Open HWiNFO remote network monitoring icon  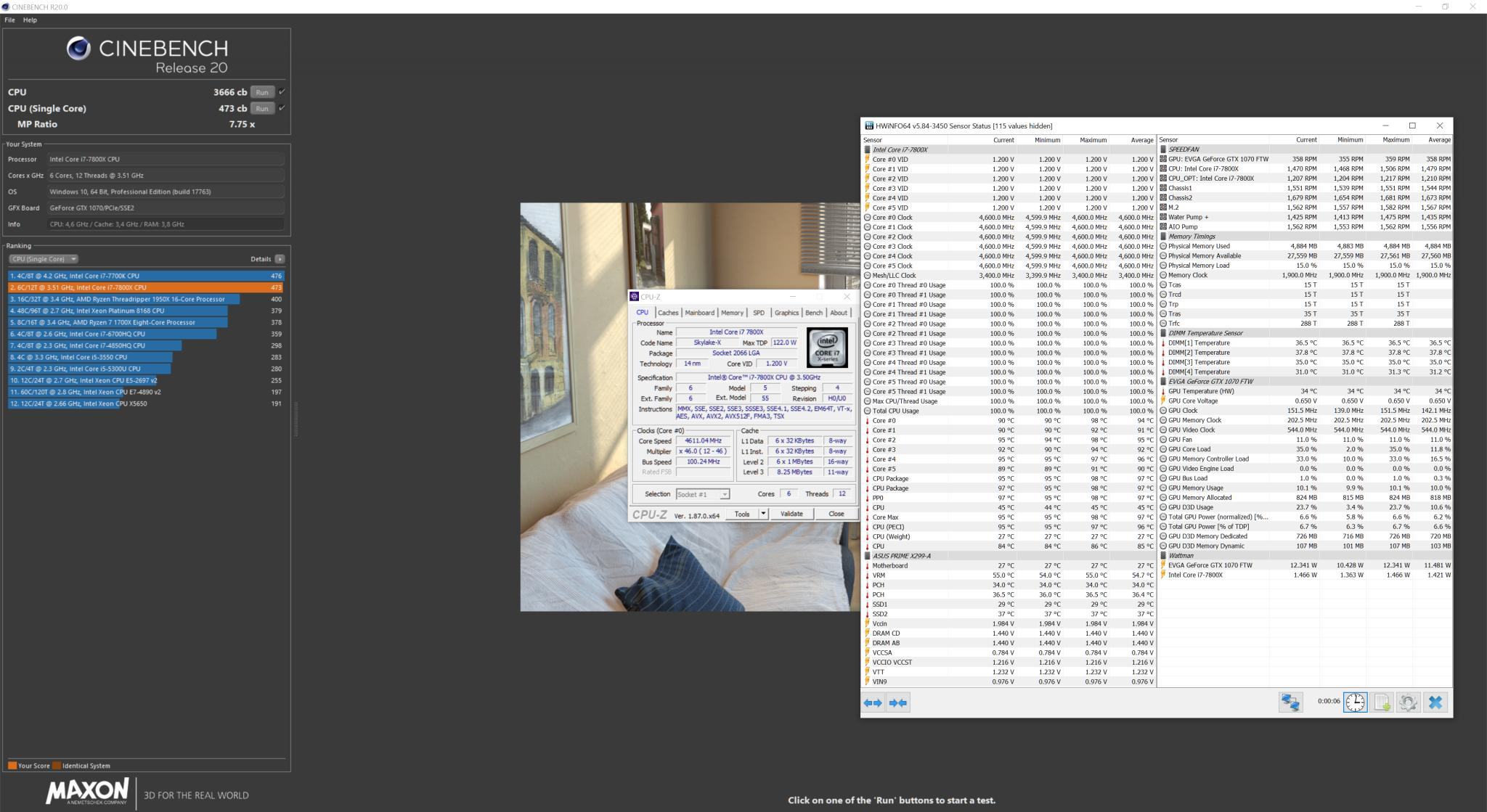tap(1290, 702)
